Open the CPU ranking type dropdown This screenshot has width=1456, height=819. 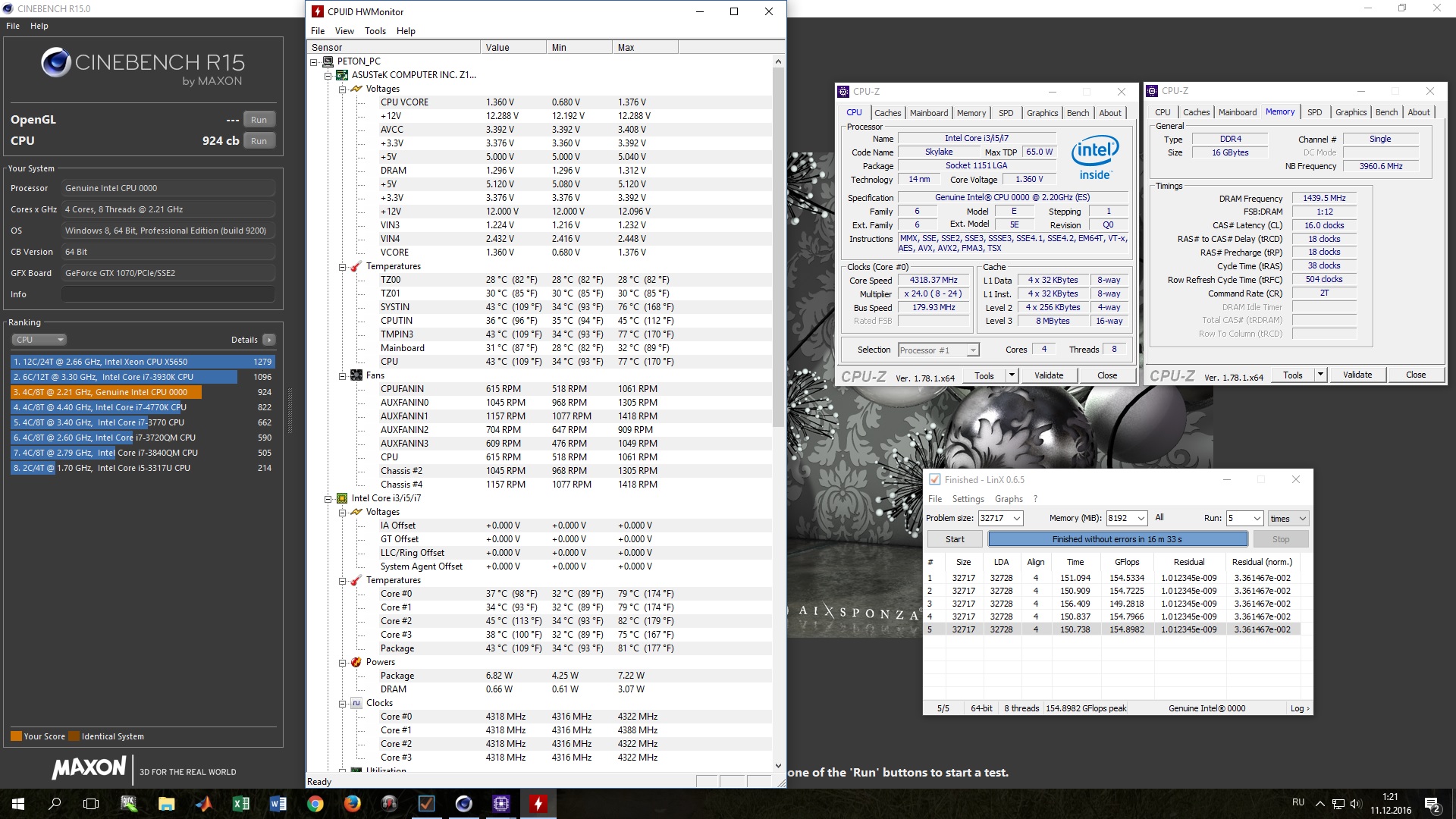click(x=39, y=340)
